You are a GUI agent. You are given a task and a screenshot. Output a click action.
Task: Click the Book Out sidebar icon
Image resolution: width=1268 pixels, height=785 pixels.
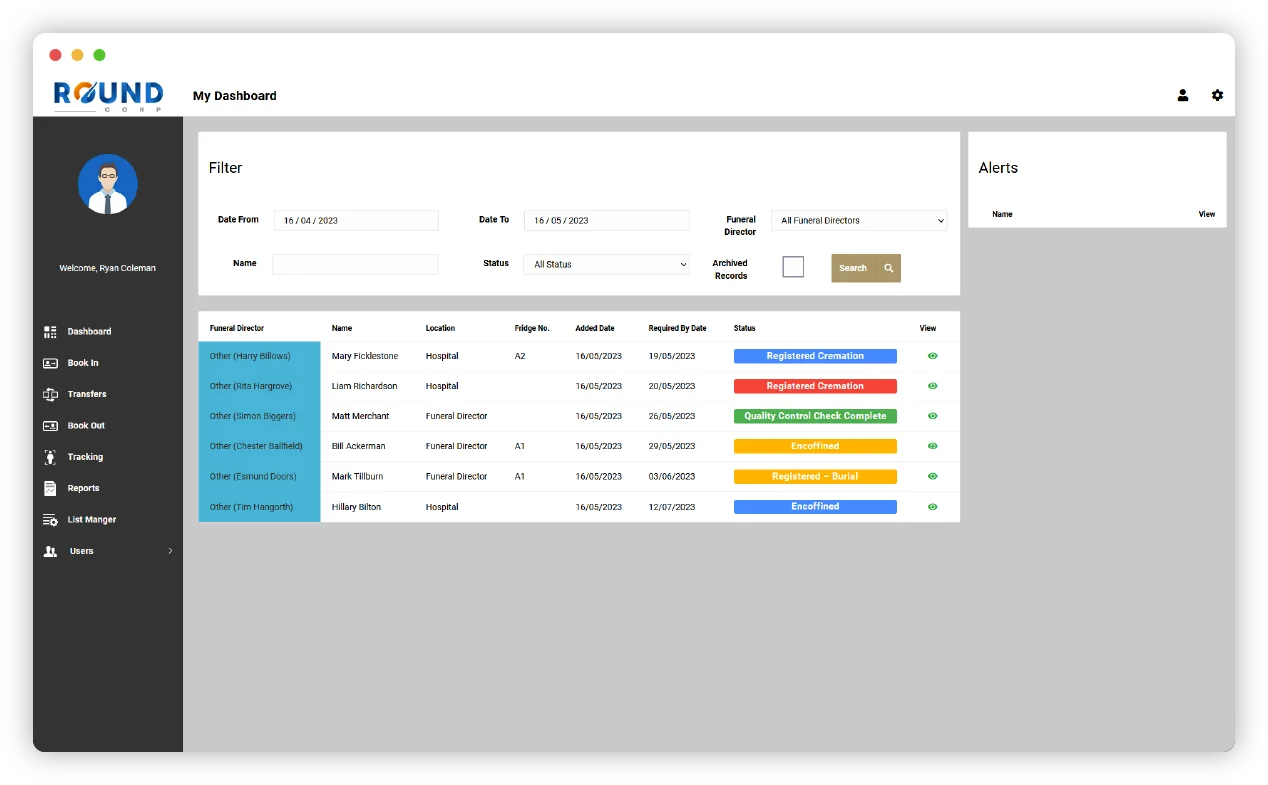tap(50, 426)
